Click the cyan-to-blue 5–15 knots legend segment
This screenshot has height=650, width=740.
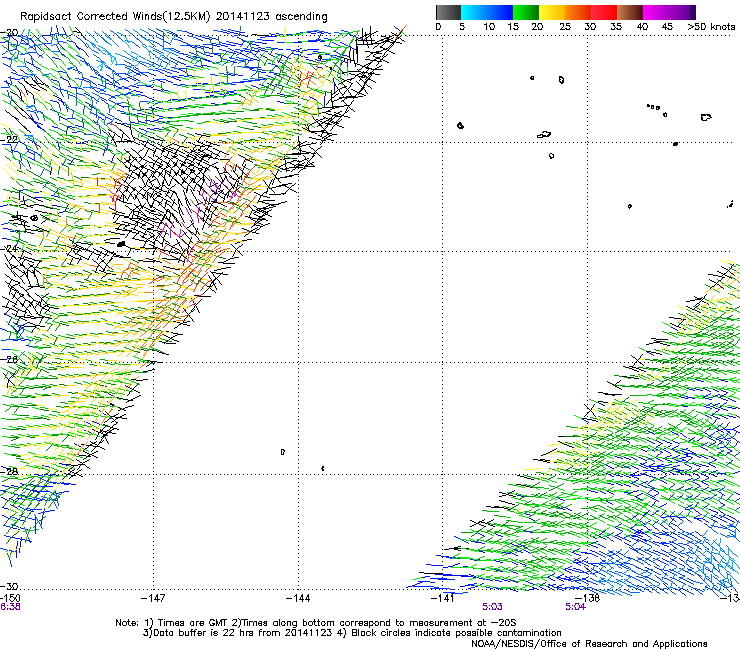487,12
